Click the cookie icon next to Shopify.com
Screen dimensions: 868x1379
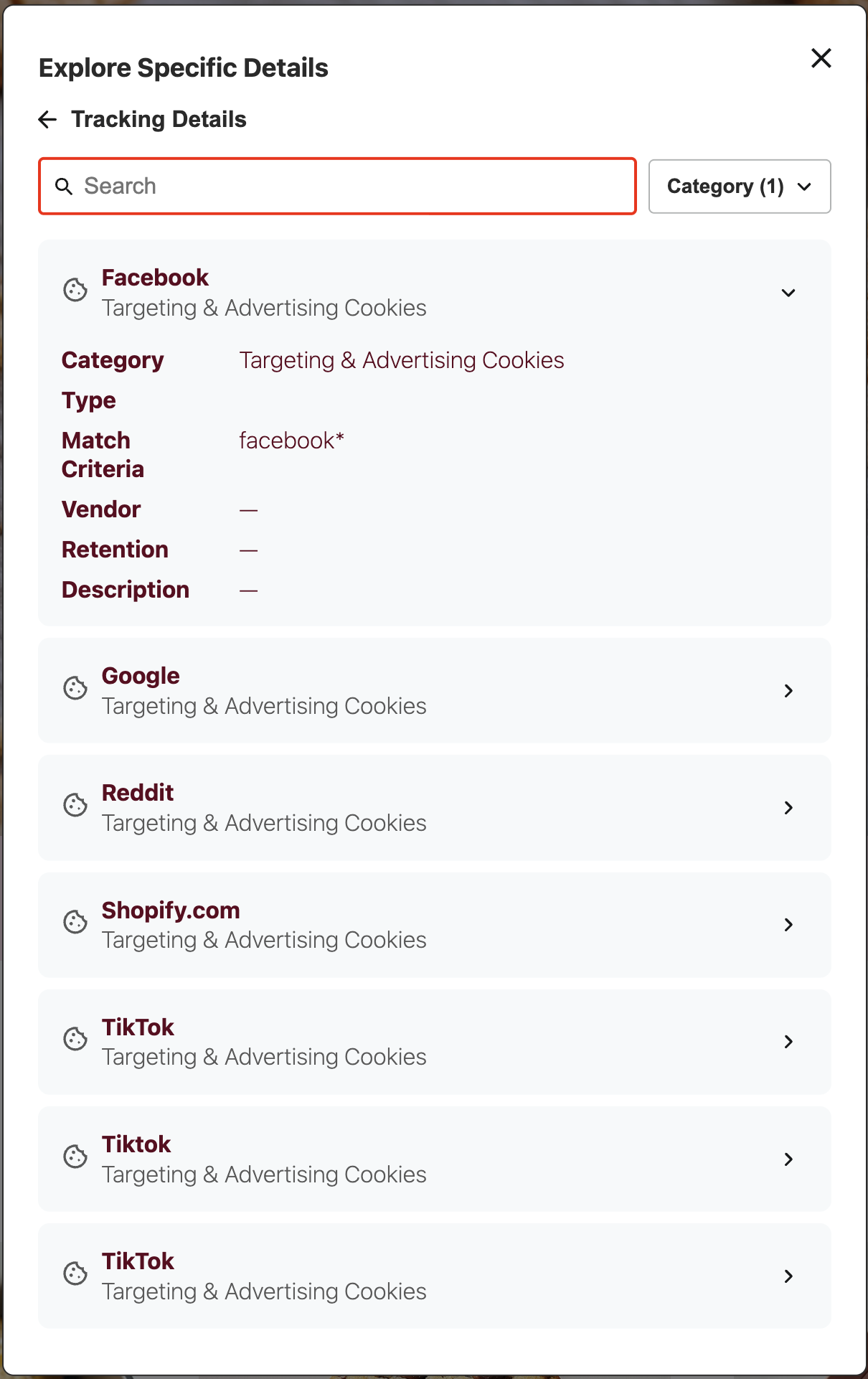(75, 923)
